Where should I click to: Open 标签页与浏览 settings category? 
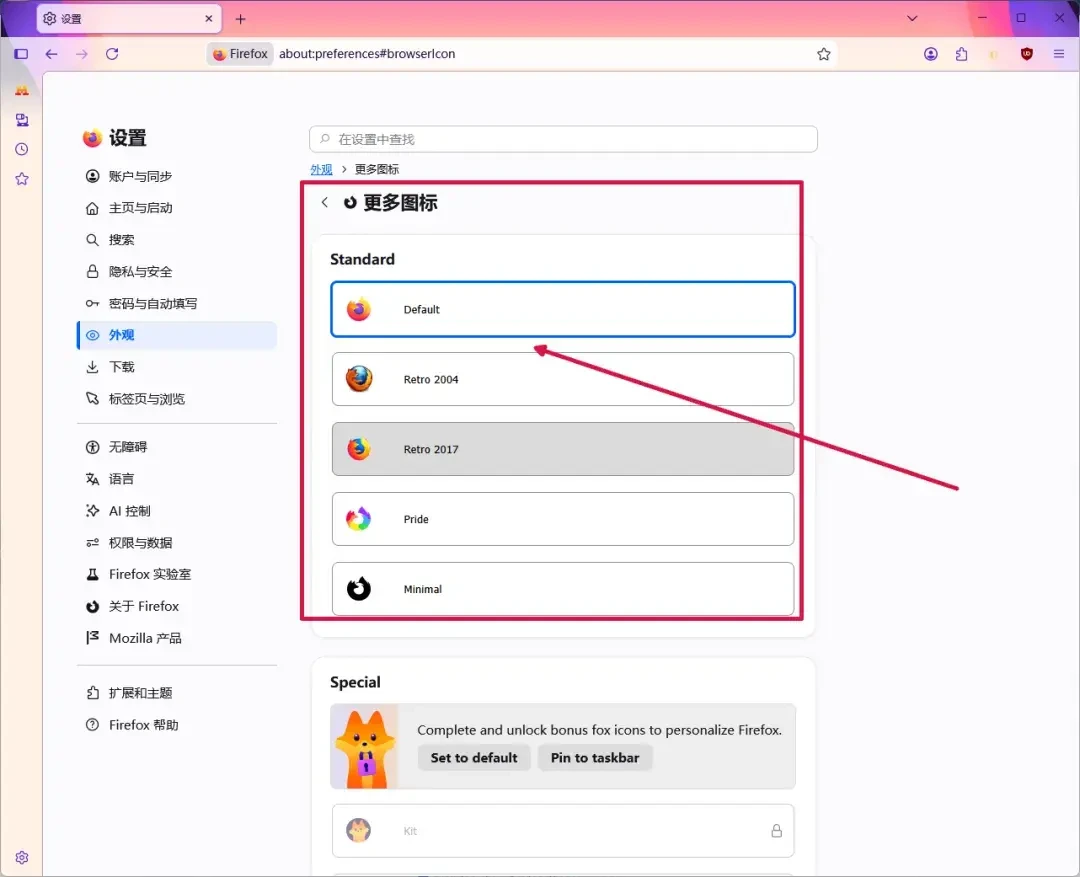pyautogui.click(x=177, y=399)
